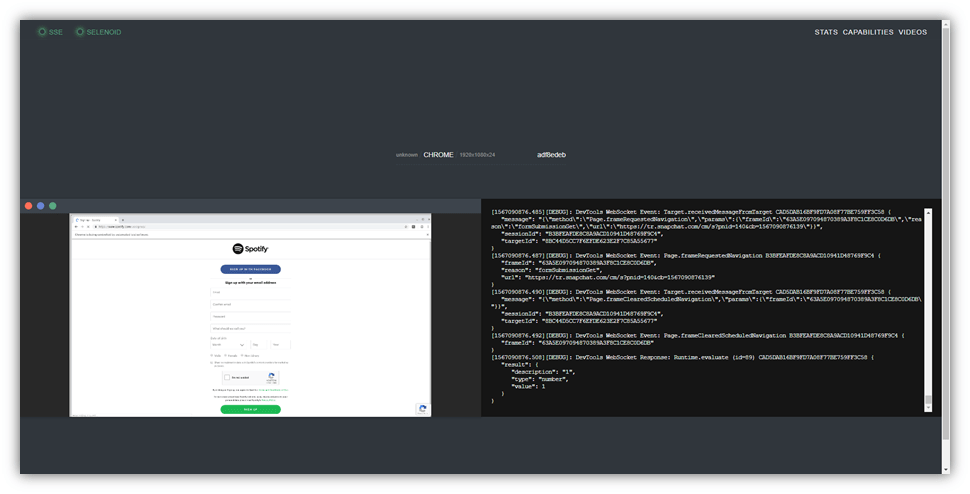Screen dimensions: 970x494
Task: Select the Female radio button
Action: click(226, 355)
